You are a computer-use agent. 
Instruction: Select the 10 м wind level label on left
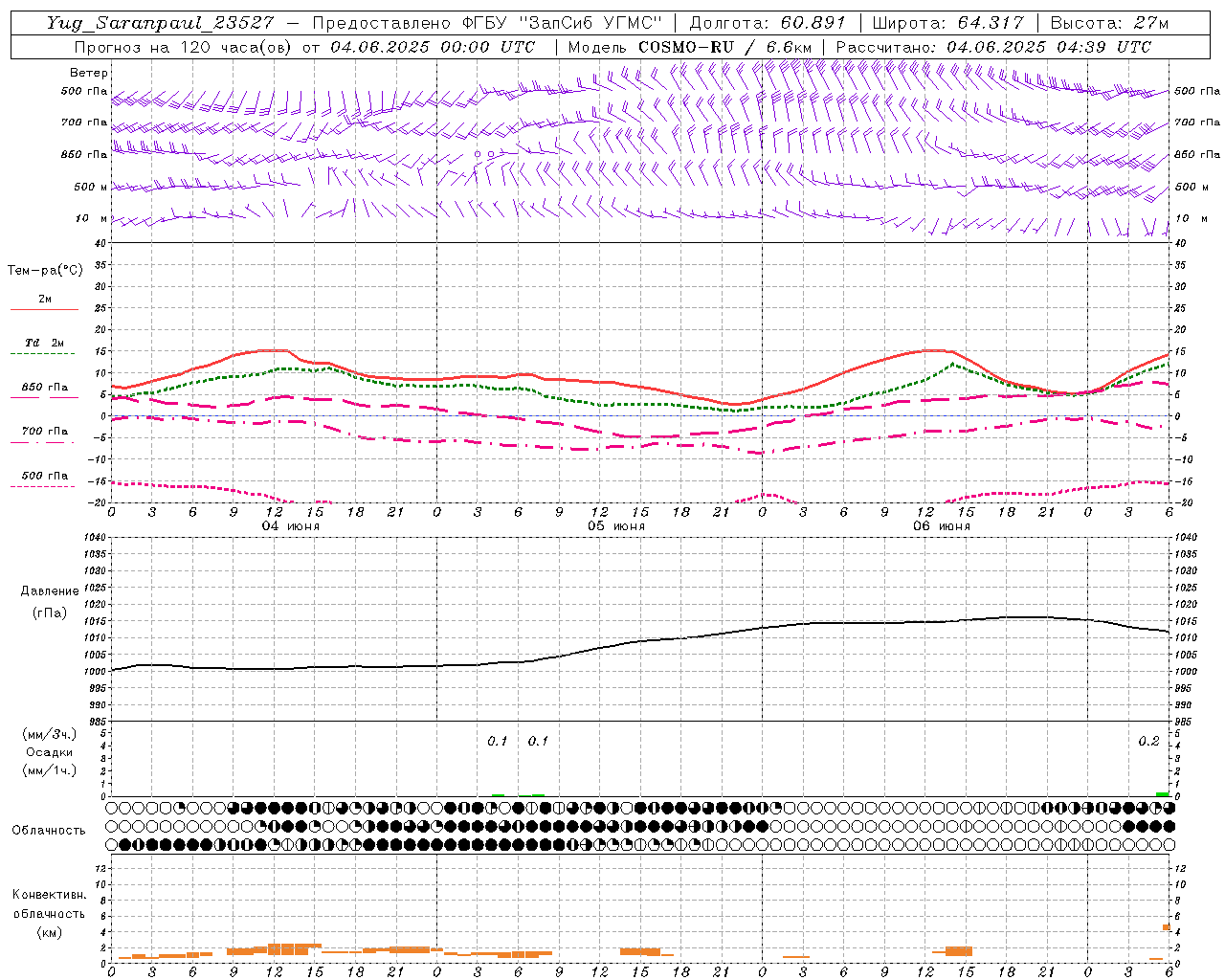(92, 218)
